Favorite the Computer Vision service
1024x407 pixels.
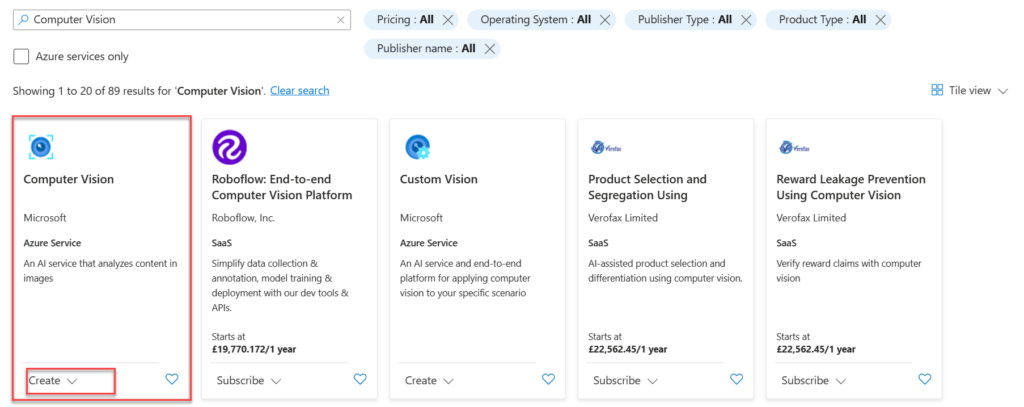(172, 379)
